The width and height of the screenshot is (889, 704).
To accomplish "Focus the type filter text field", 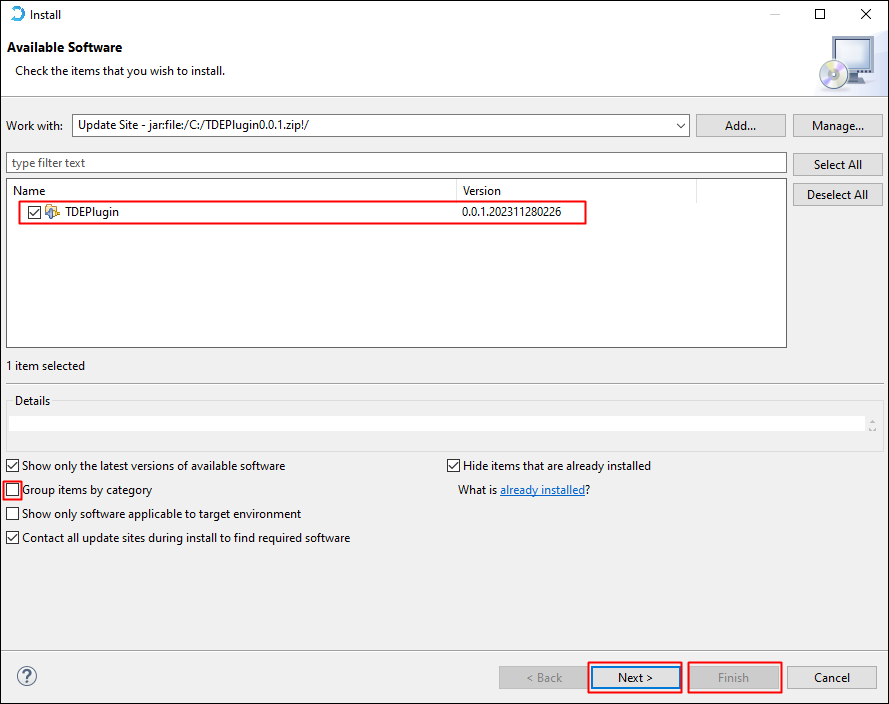I will [396, 163].
